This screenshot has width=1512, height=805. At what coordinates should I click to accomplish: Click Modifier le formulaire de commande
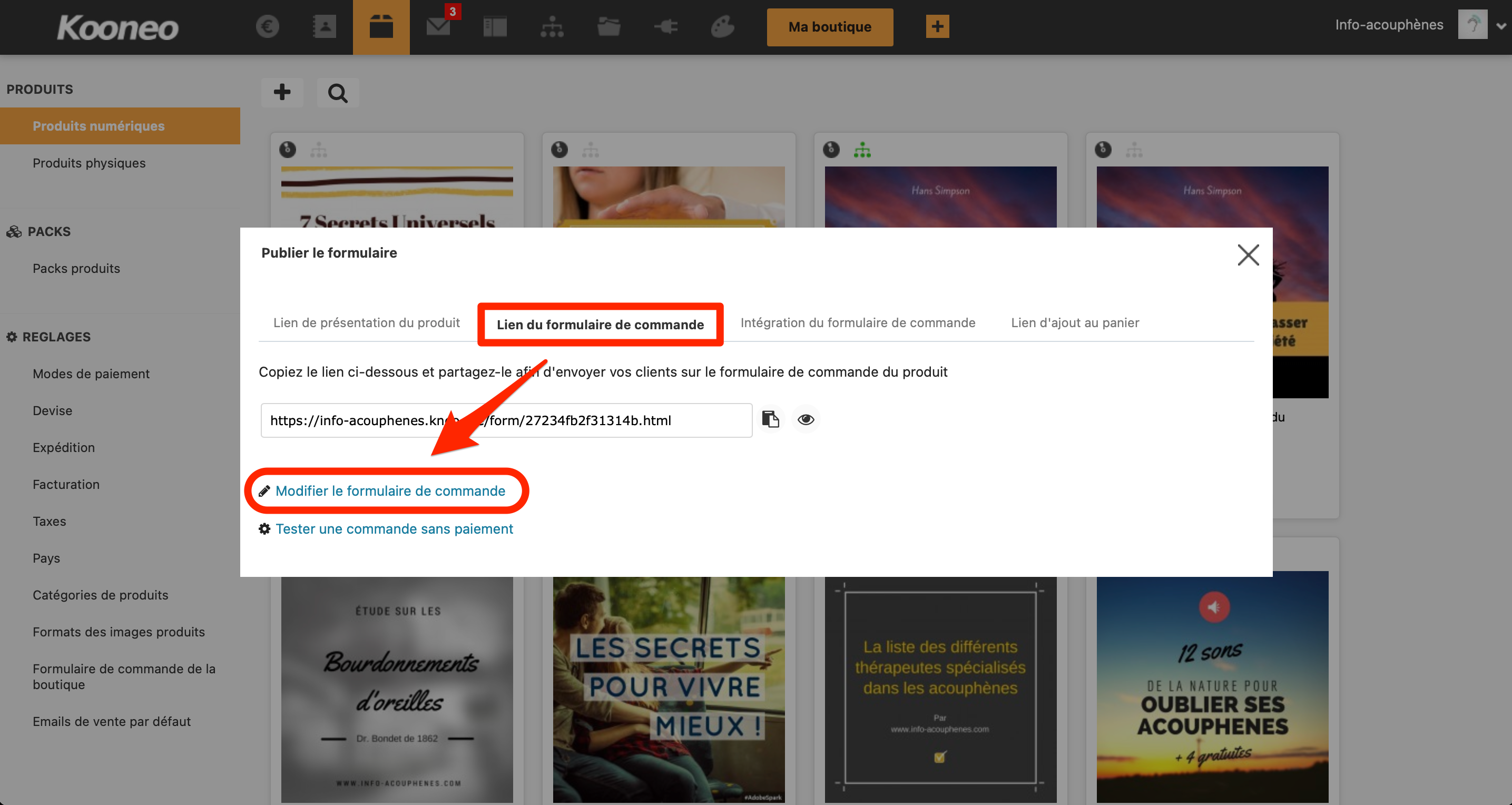tap(390, 491)
